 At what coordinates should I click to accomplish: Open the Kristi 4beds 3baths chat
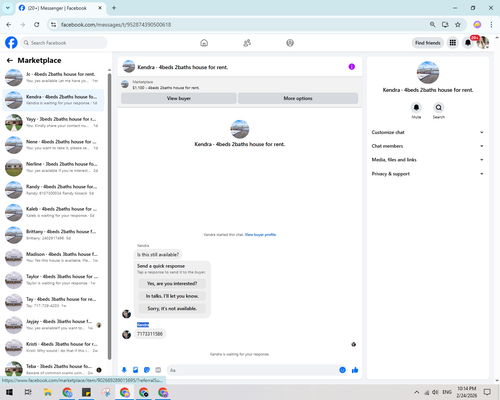tap(53, 347)
